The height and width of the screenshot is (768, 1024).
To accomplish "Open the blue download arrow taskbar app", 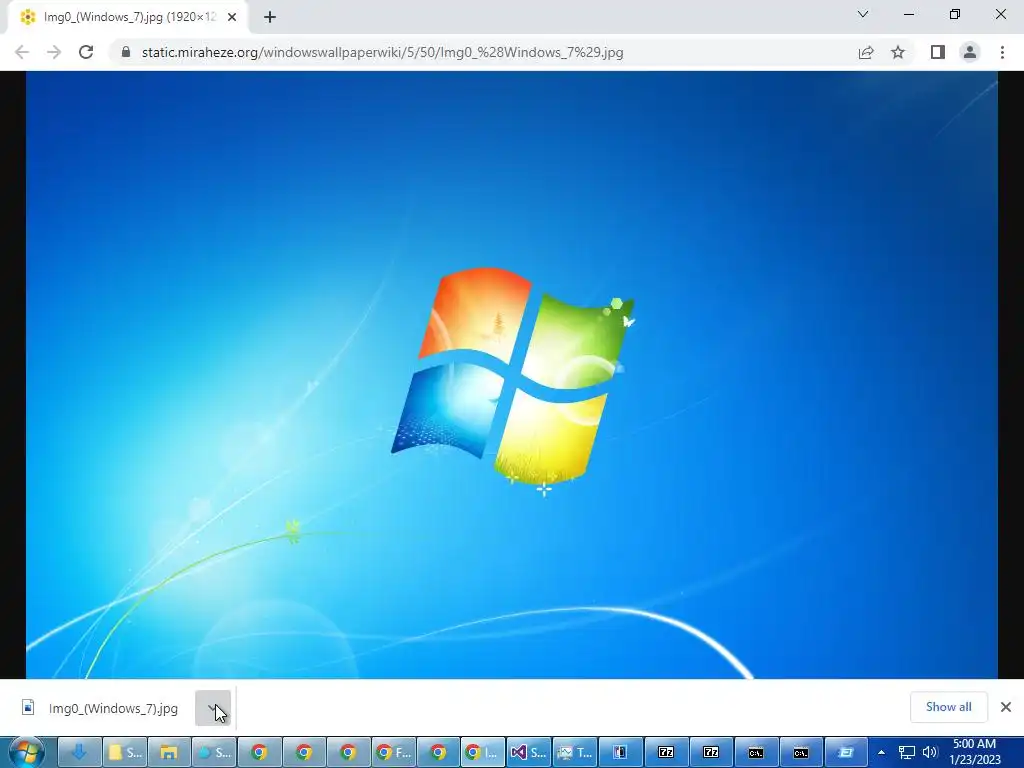I will coord(80,752).
